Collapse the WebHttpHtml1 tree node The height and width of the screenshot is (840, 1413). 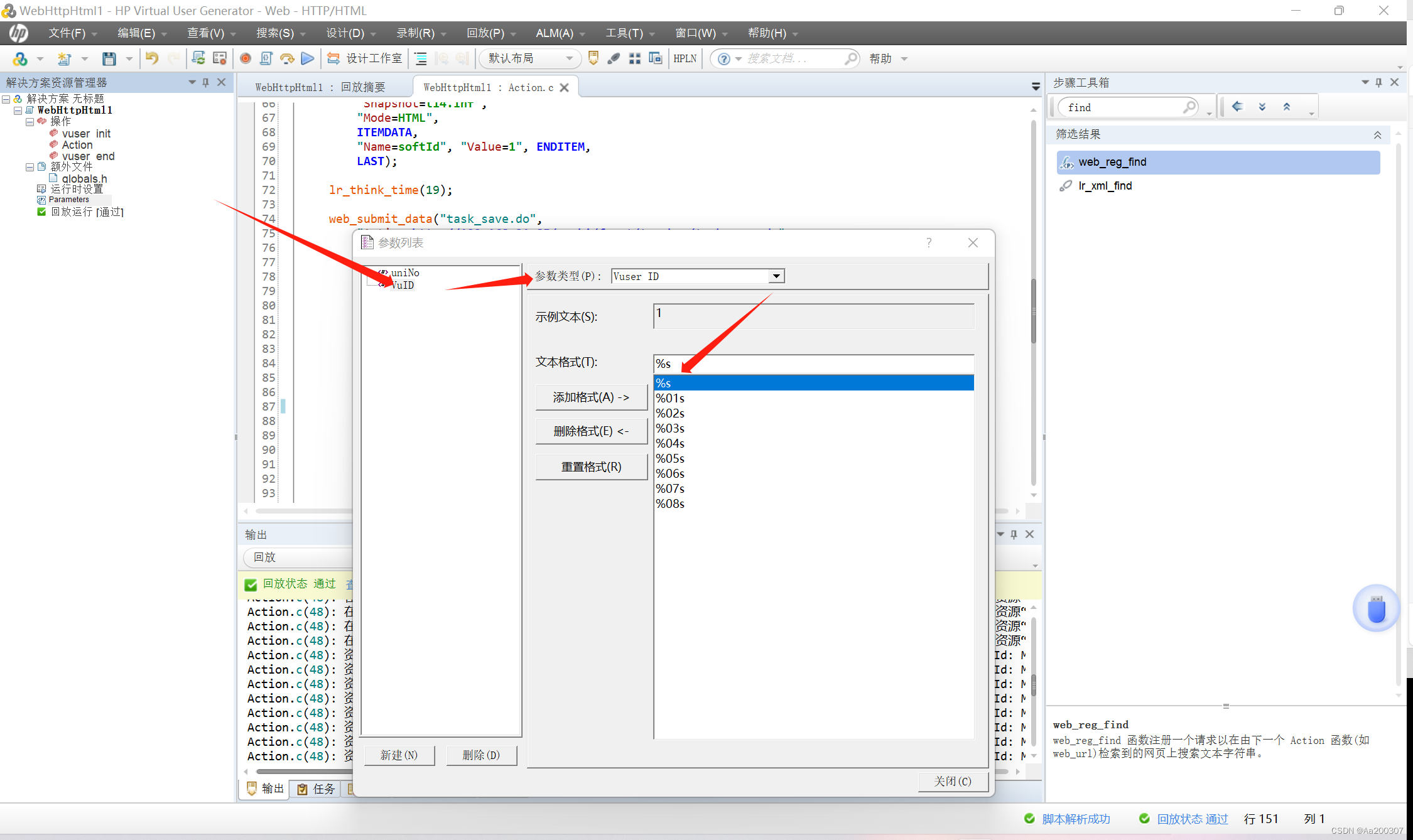(18, 110)
